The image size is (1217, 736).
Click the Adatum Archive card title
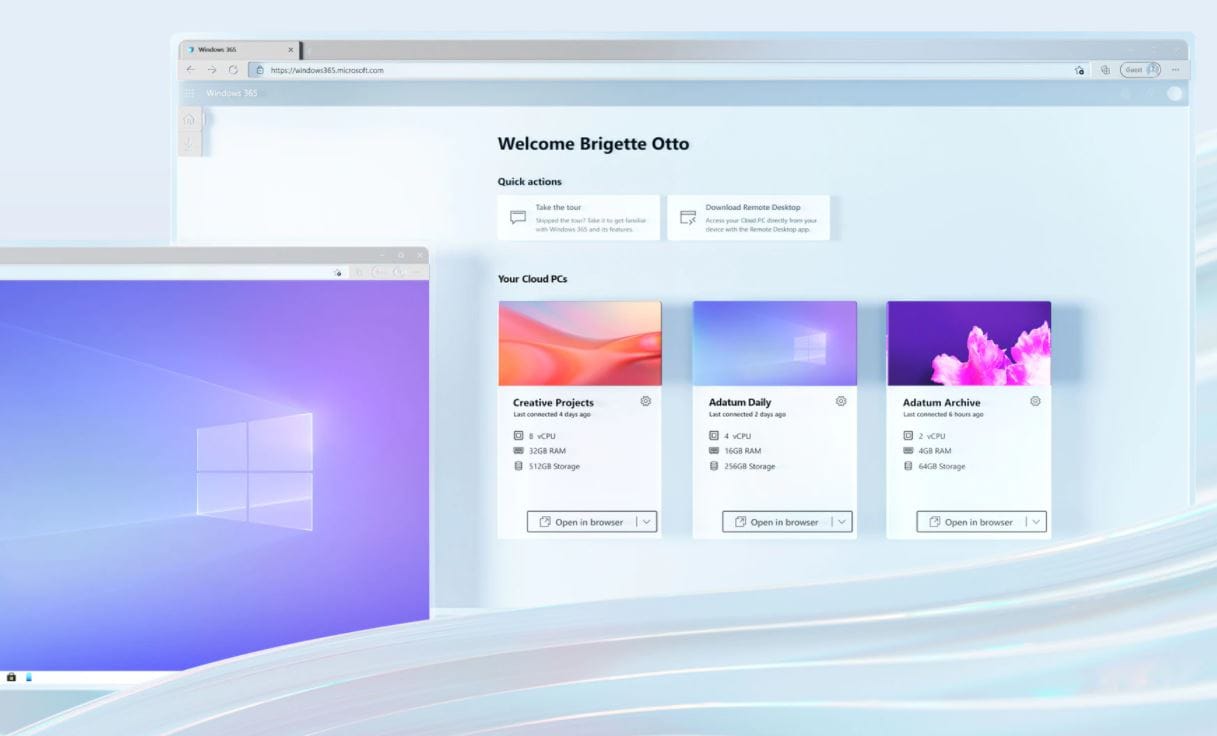click(942, 403)
